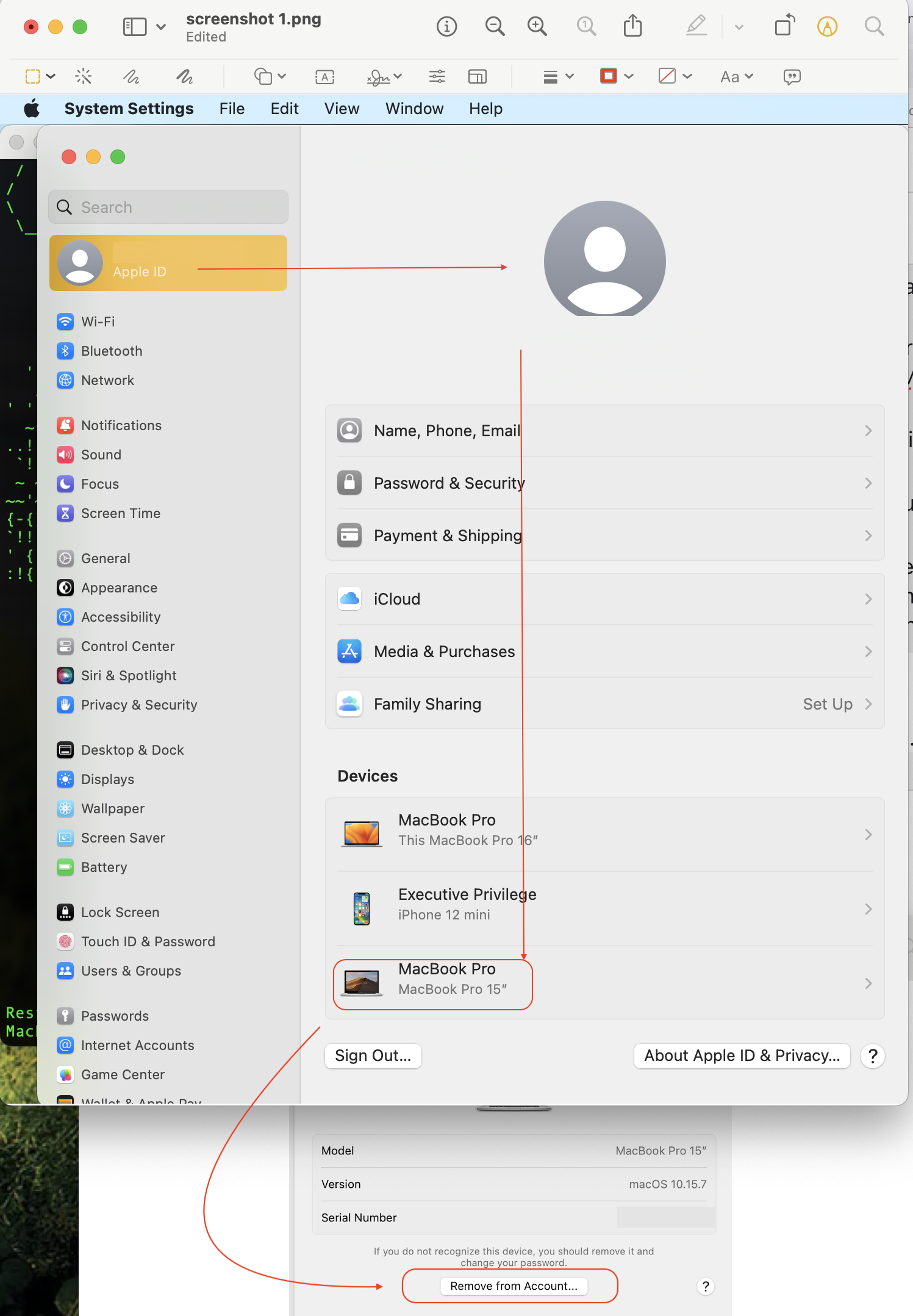
Task: Open the Fill Color swatch
Action: click(x=675, y=76)
